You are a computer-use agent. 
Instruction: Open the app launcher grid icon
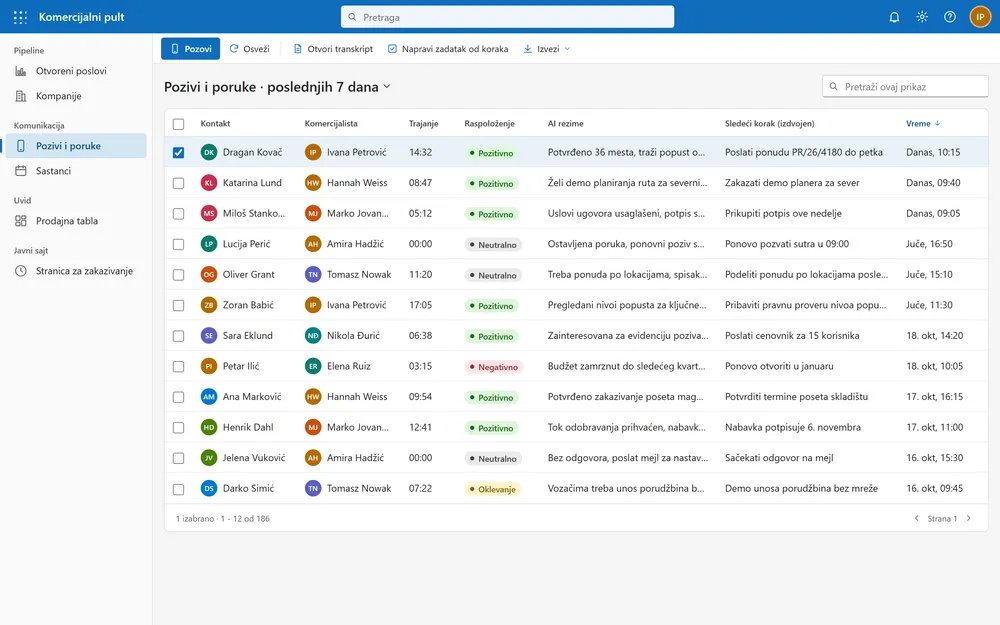pyautogui.click(x=20, y=17)
